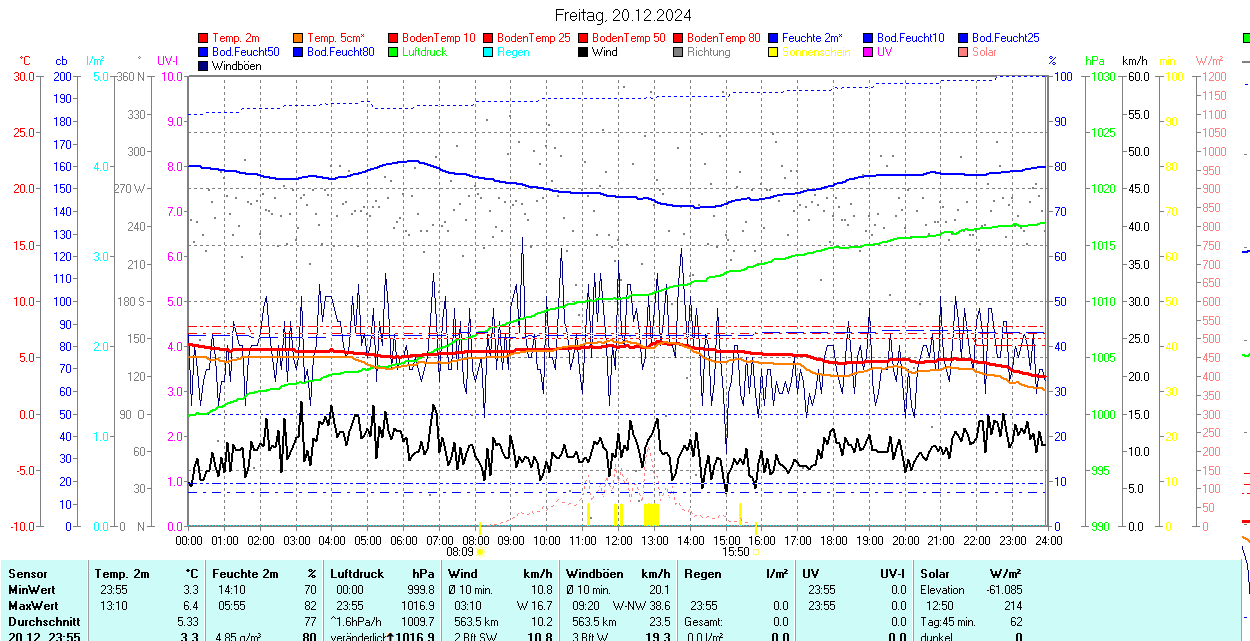Screen dimensions: 1250x641
Task: Click the chart title Freitag, 20.12.2024
Action: (x=623, y=15)
